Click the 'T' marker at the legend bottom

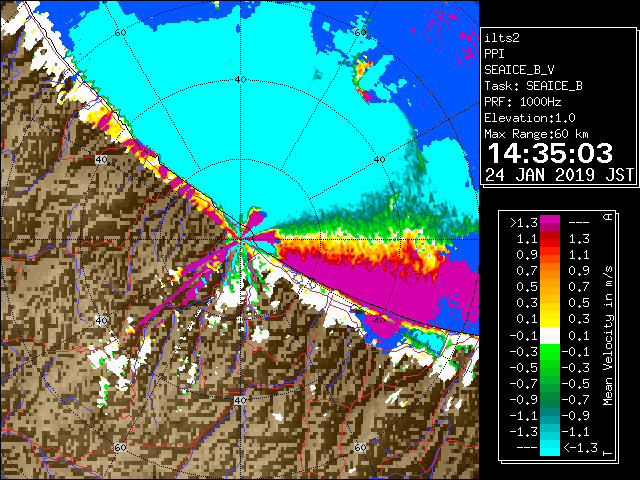point(609,453)
